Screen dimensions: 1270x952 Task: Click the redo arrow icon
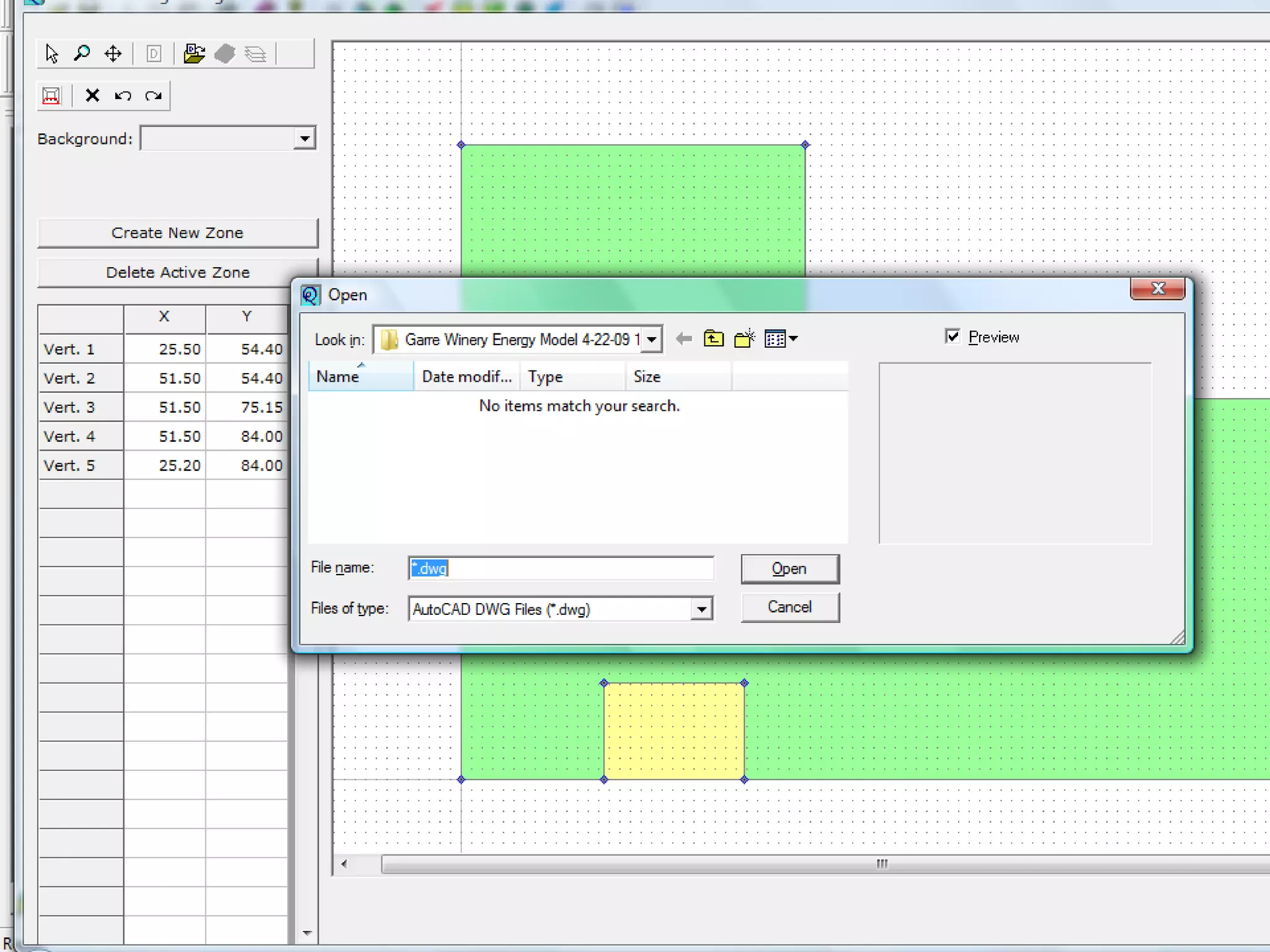coord(153,95)
